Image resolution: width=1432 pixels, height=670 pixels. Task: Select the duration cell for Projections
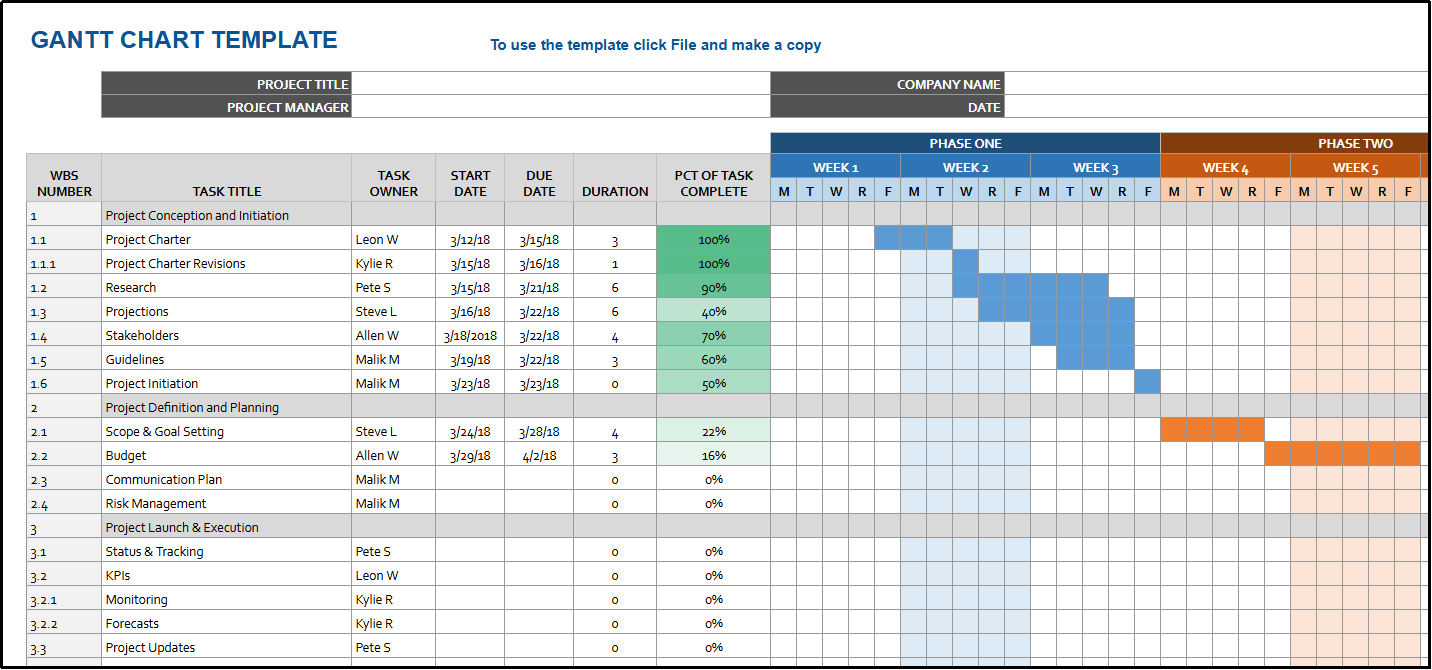pos(615,311)
